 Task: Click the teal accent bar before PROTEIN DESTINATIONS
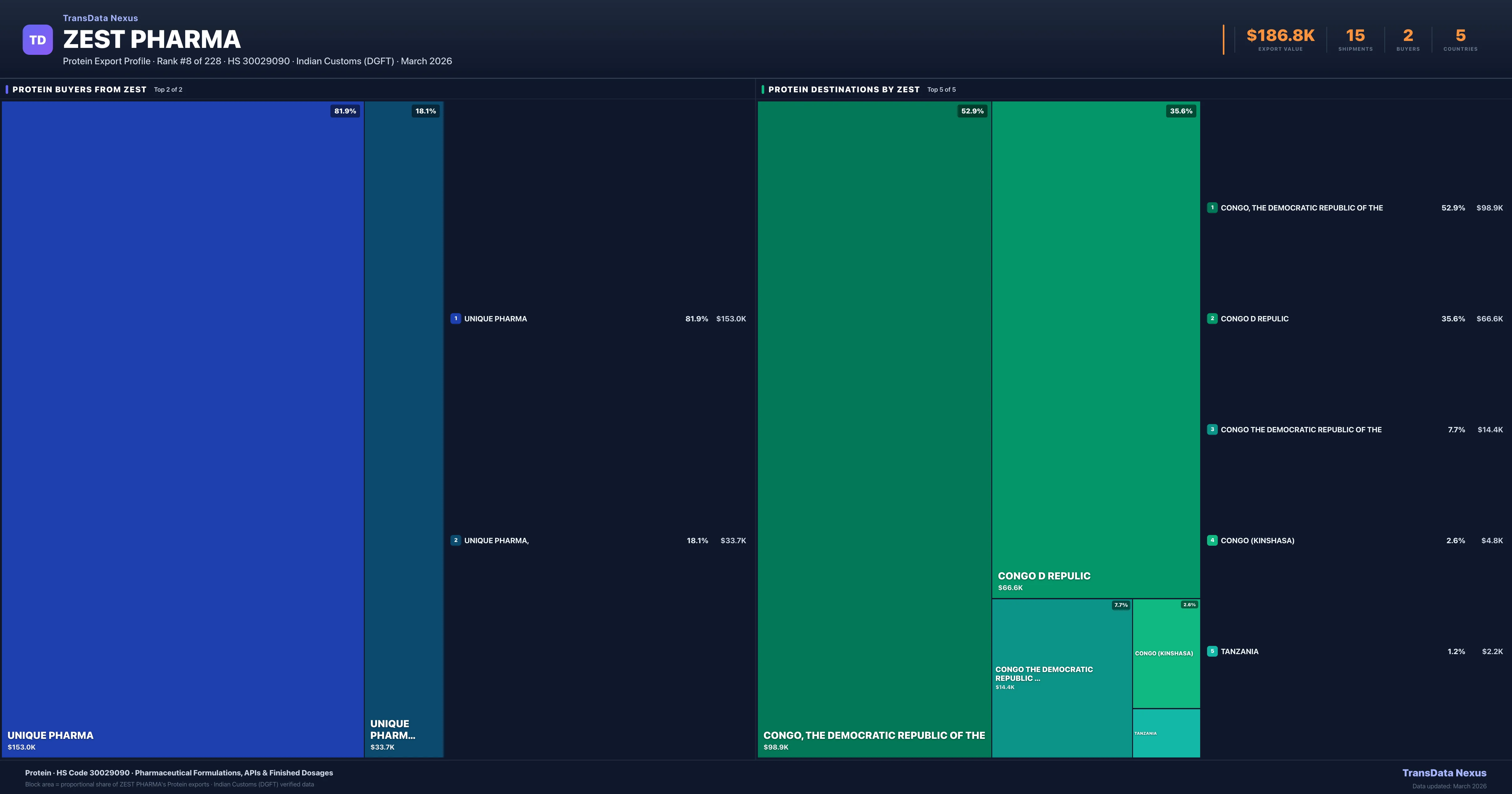[x=762, y=89]
